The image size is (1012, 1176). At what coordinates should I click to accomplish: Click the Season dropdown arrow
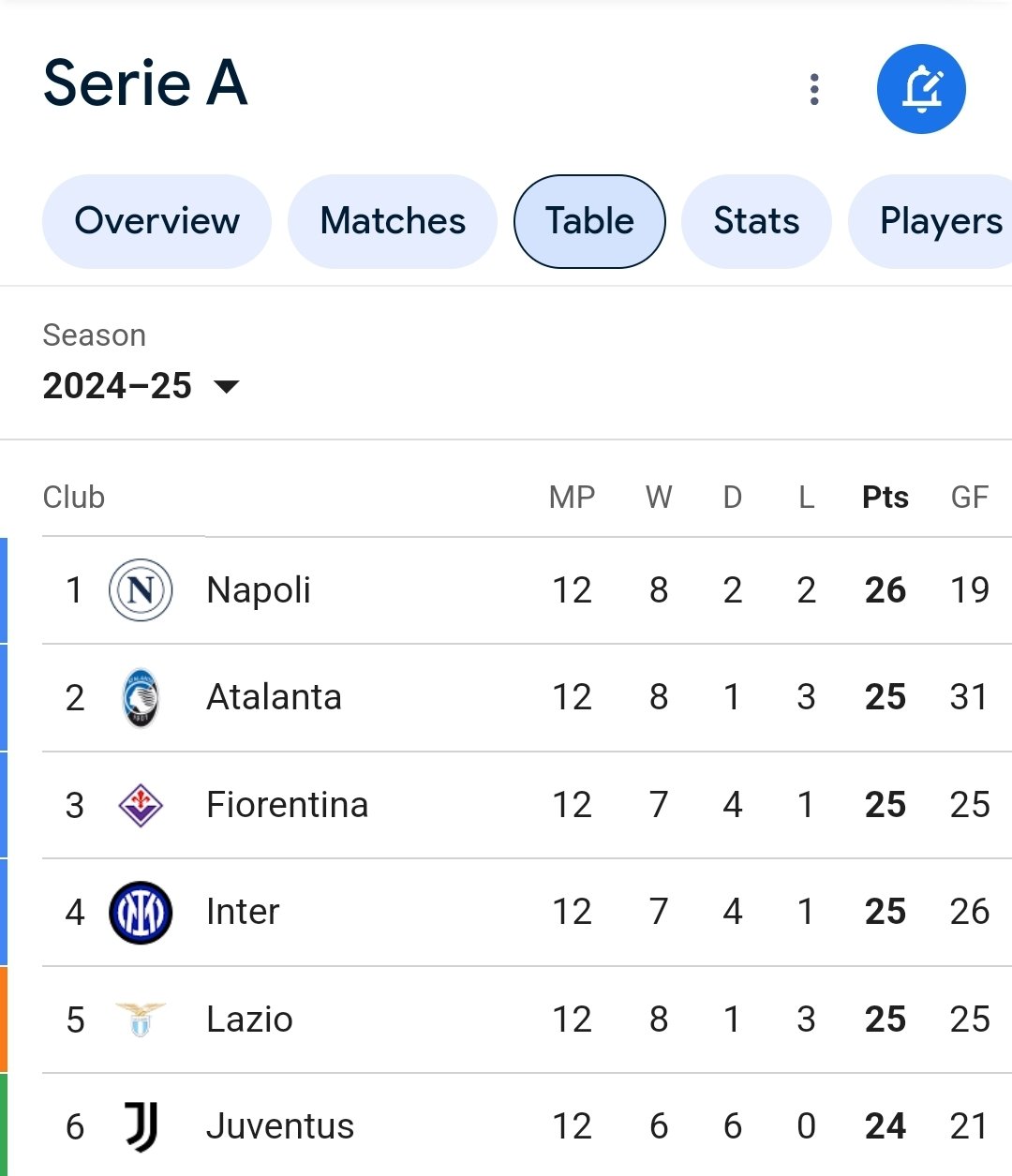coord(227,386)
